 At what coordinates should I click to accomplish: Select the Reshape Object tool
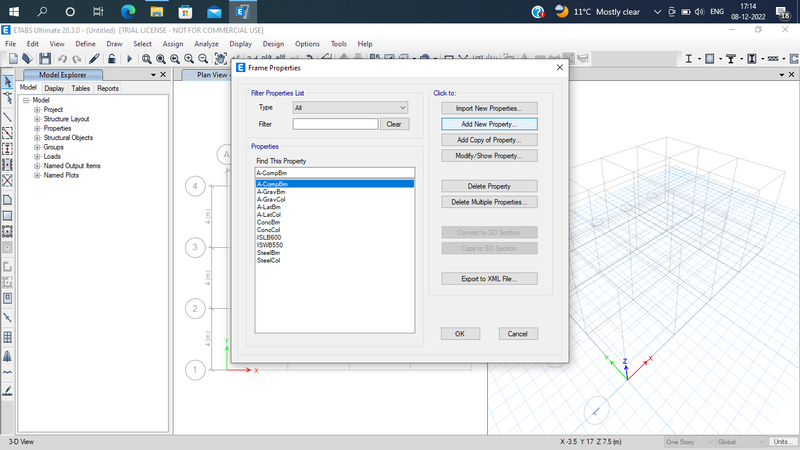(x=8, y=98)
